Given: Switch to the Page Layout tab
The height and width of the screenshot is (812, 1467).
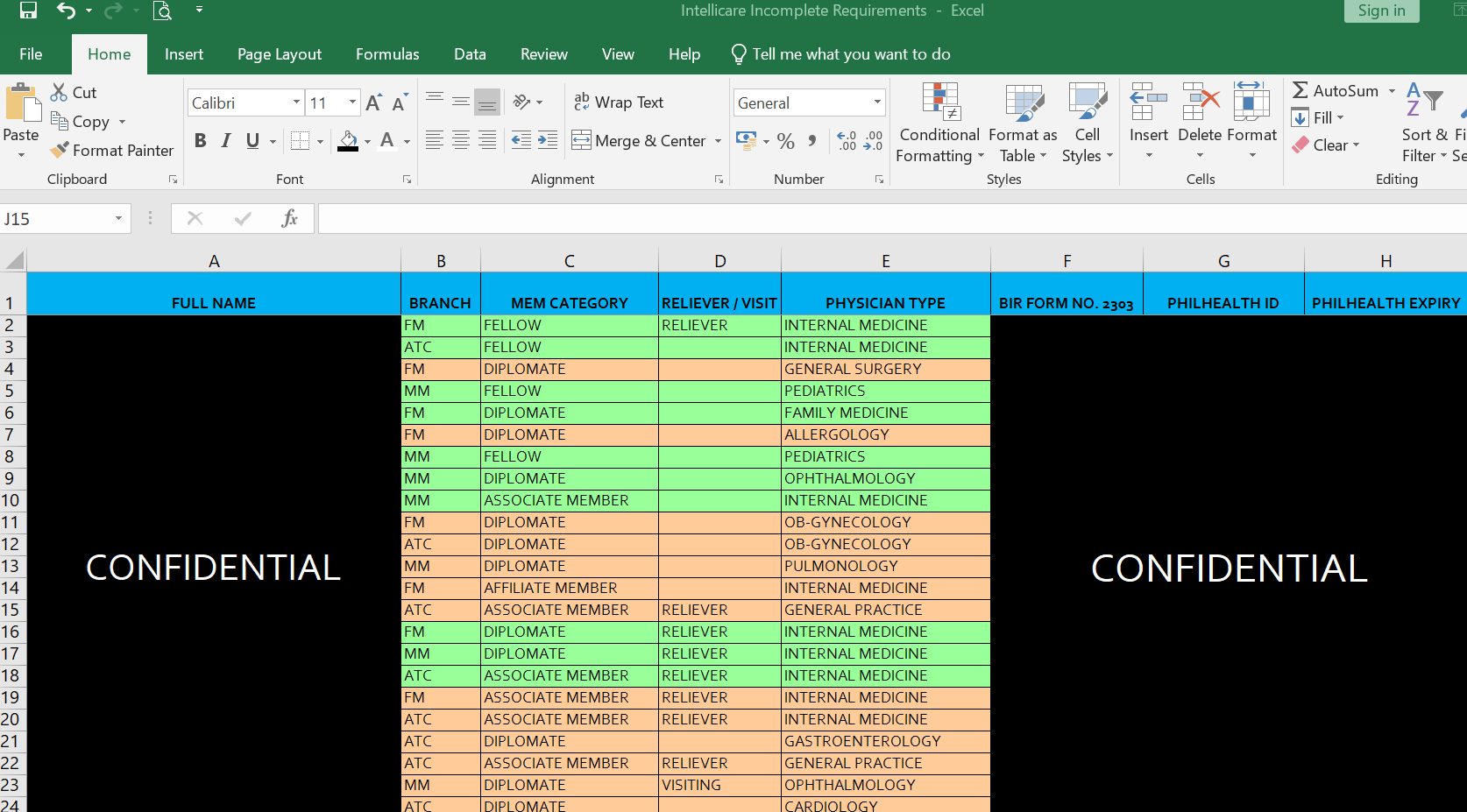Looking at the screenshot, I should point(280,53).
